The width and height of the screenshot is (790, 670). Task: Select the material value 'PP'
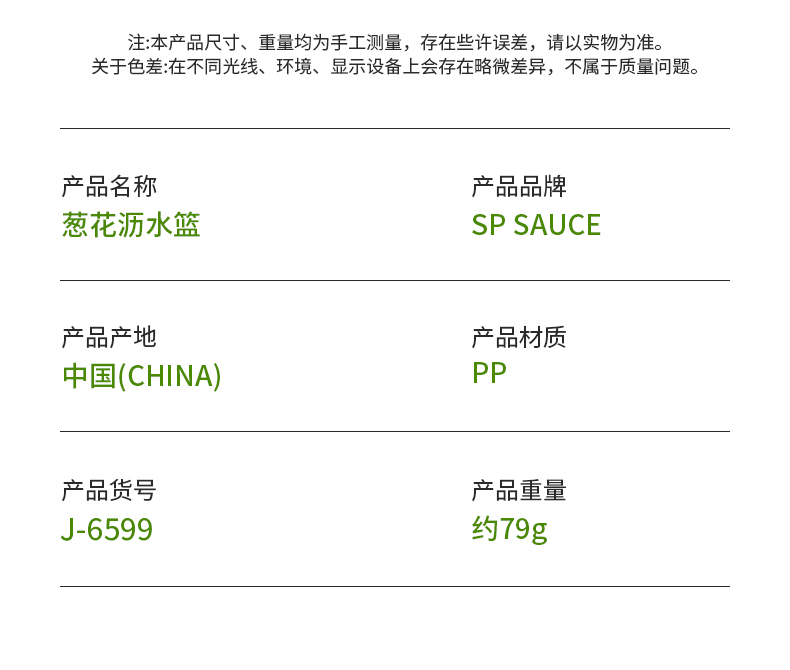pyautogui.click(x=489, y=373)
